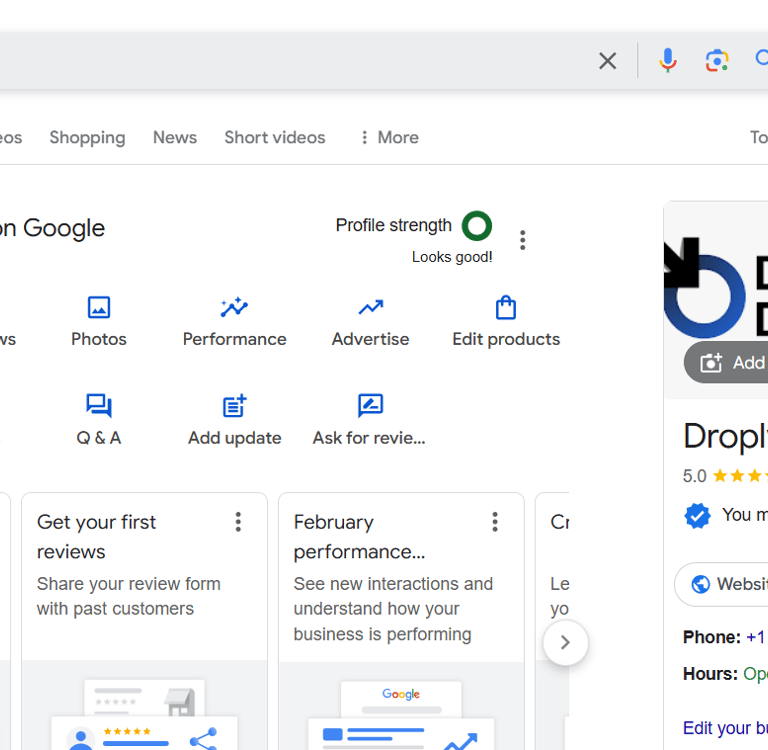Switch to the News tab
Screen dimensions: 768x750
pos(175,138)
